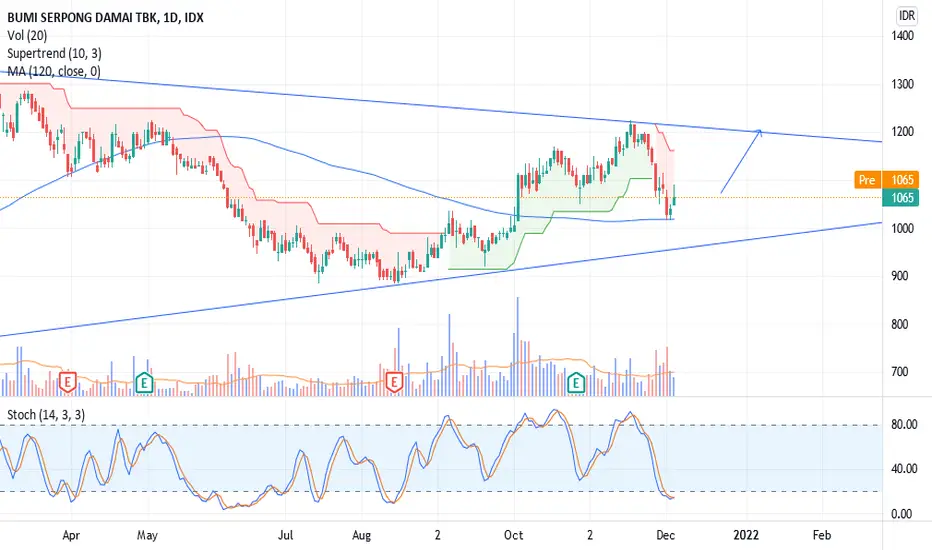Screen dimensions: 932x550
Task: Click the Aug label on time axis
Action: pos(361,535)
